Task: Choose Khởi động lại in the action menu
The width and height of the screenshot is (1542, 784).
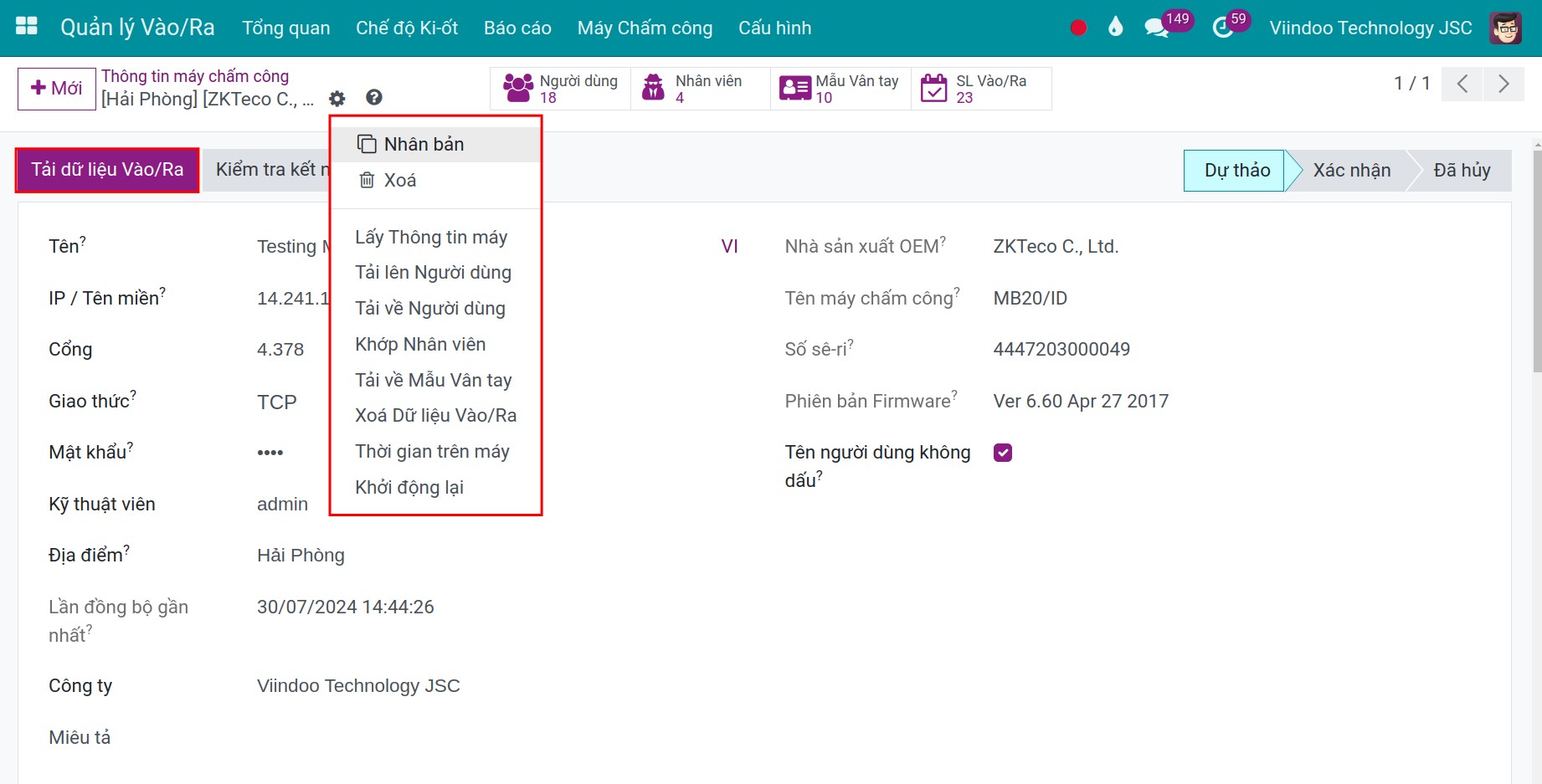Action: tap(409, 487)
